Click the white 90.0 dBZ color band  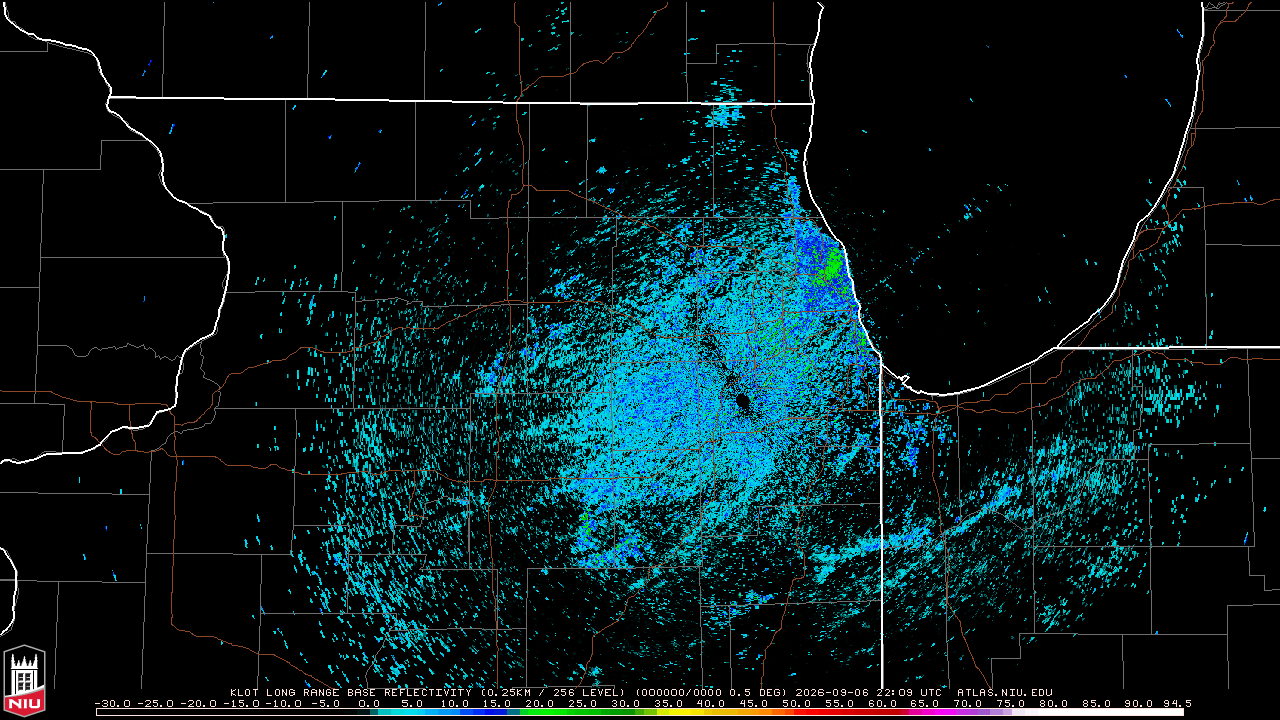pos(1138,711)
